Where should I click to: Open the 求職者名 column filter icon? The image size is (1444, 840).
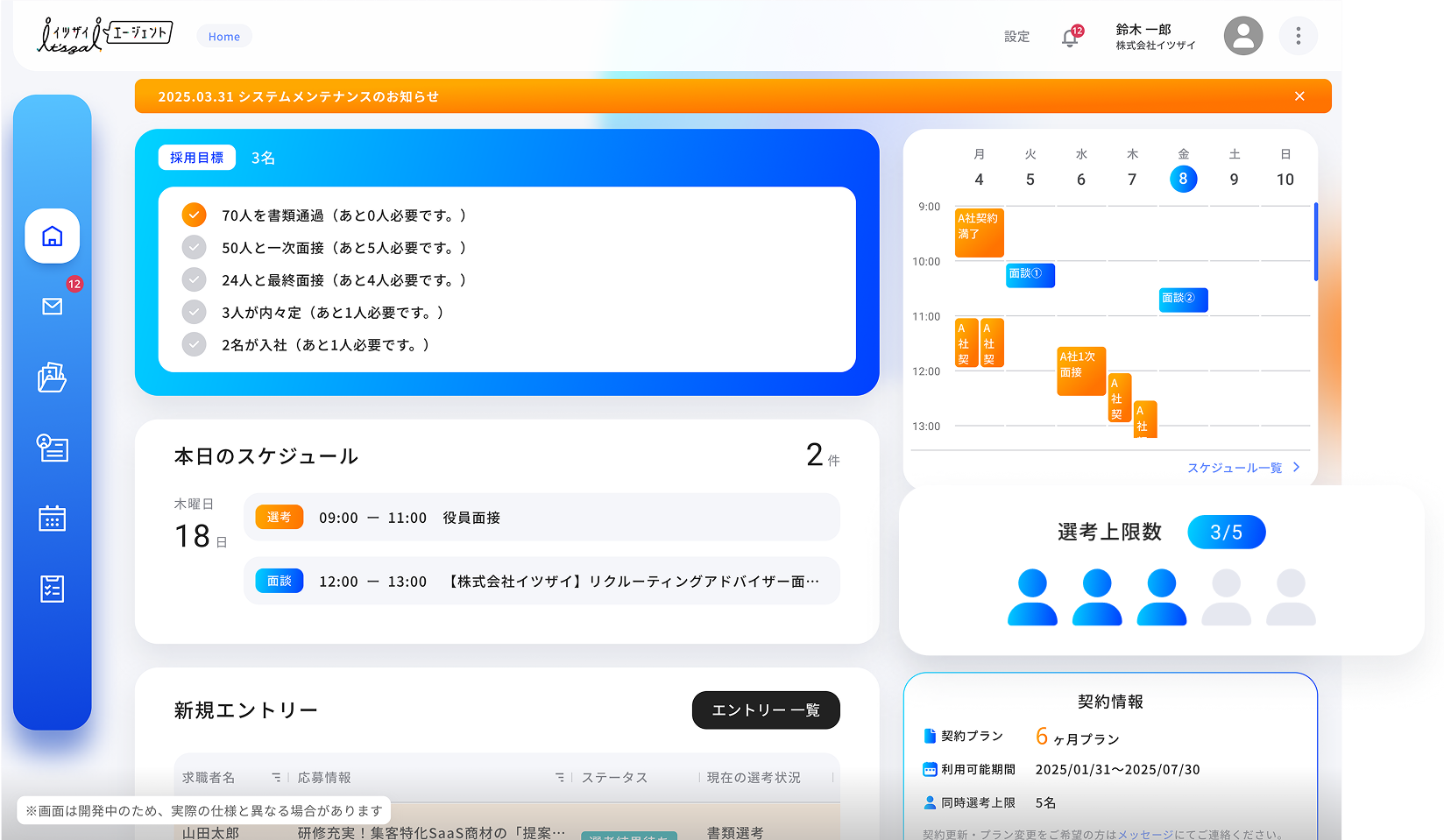point(276,777)
